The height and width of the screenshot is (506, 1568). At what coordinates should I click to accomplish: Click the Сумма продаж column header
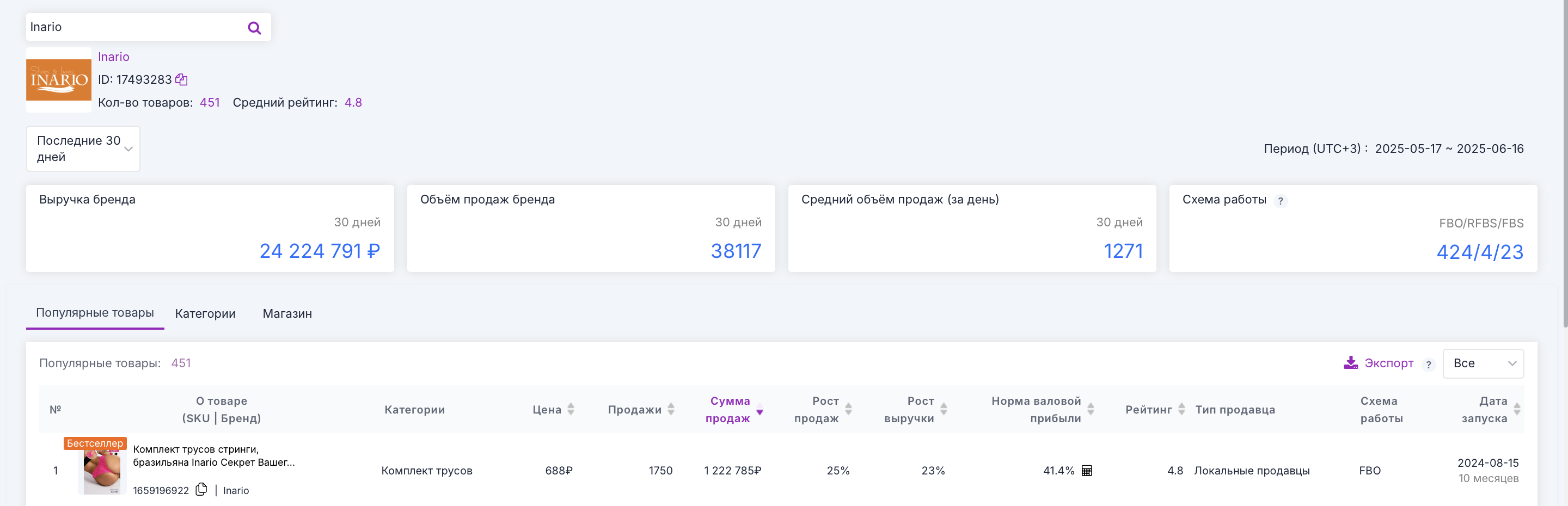728,409
